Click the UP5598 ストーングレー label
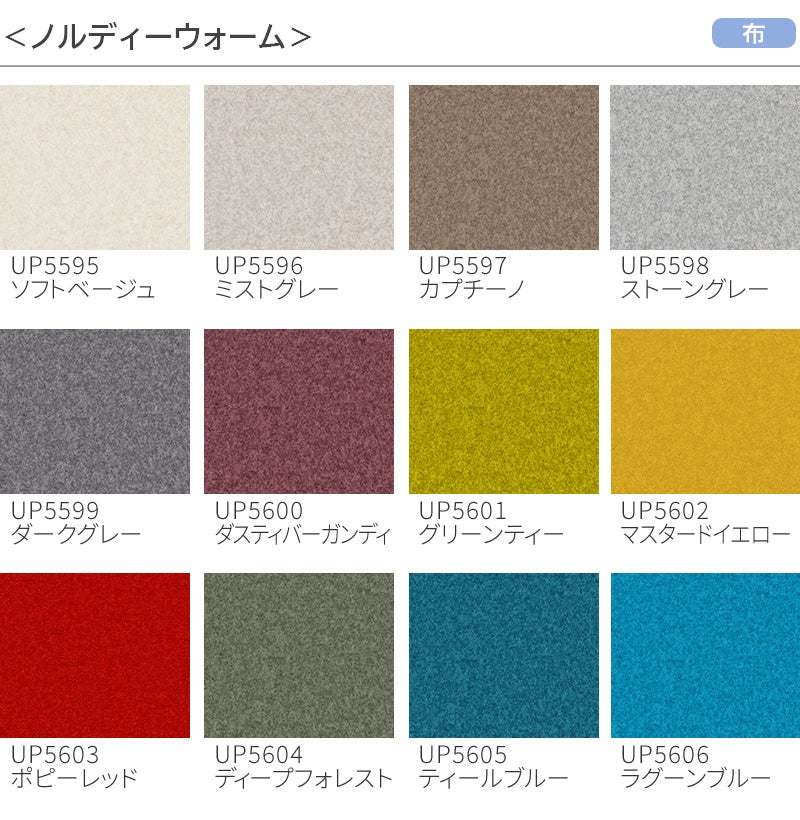The width and height of the screenshot is (800, 820). point(694,278)
